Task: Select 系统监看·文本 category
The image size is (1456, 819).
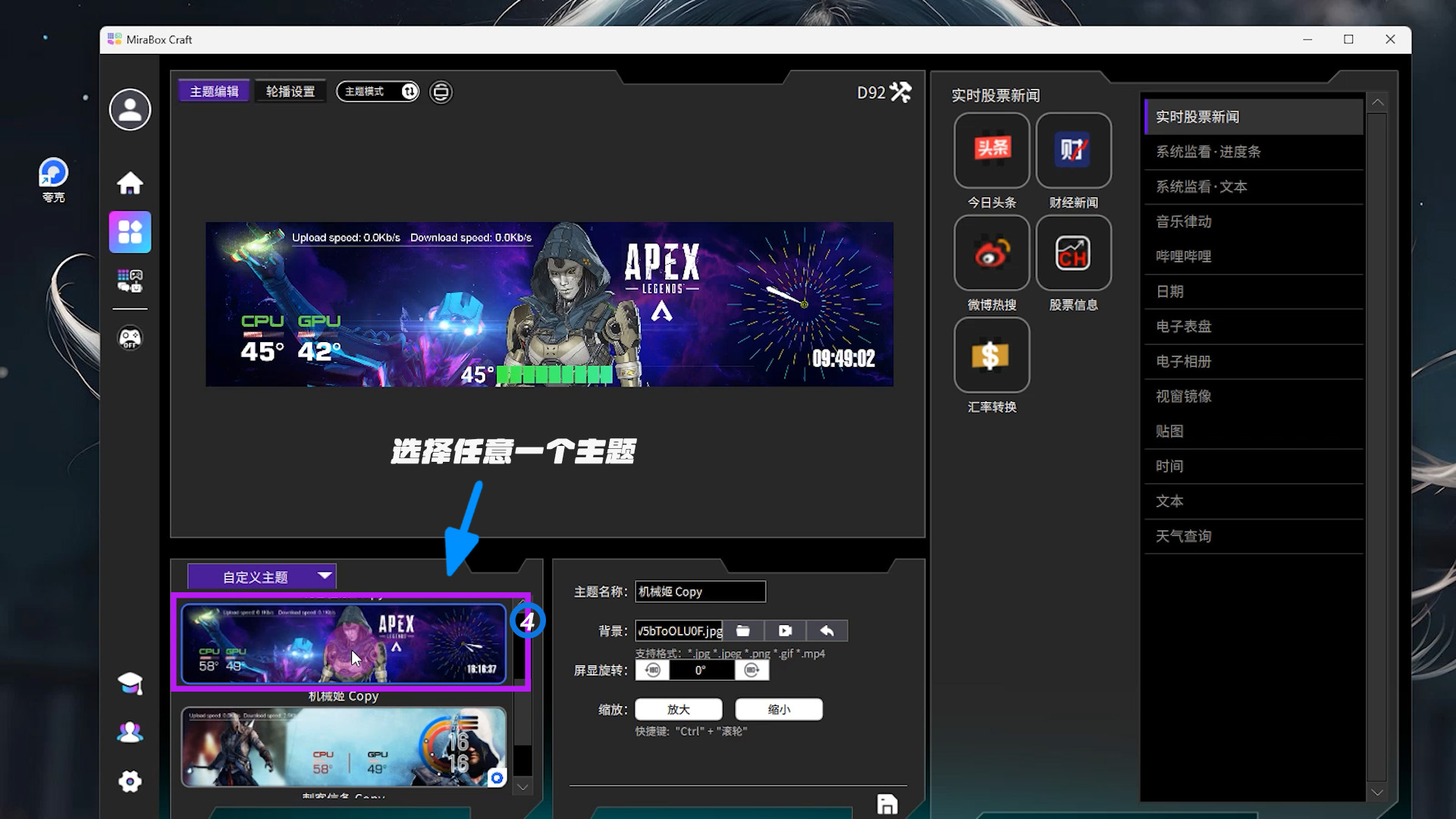Action: pos(1254,187)
